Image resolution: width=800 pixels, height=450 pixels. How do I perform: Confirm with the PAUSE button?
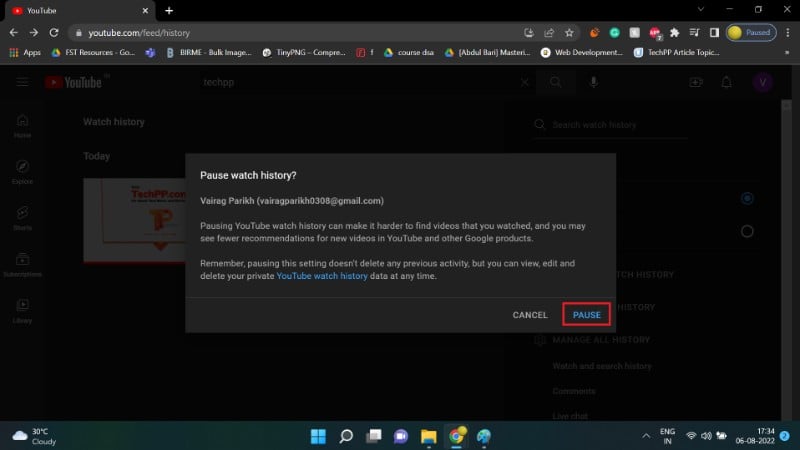pos(586,315)
